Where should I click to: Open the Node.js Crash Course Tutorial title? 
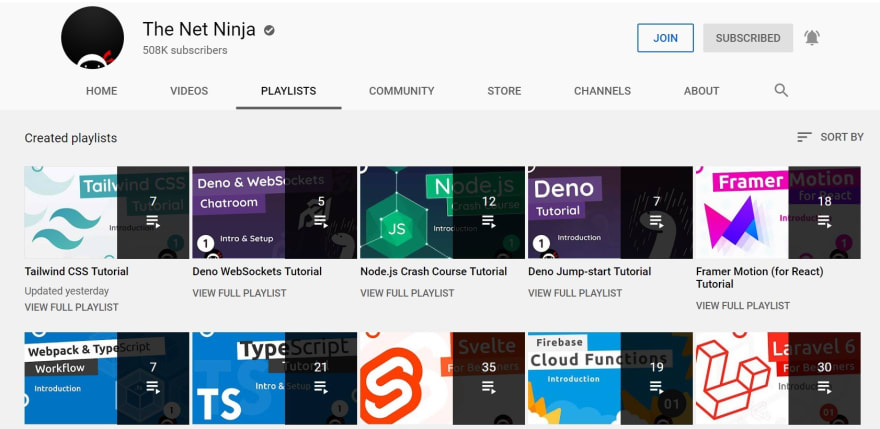(x=433, y=271)
